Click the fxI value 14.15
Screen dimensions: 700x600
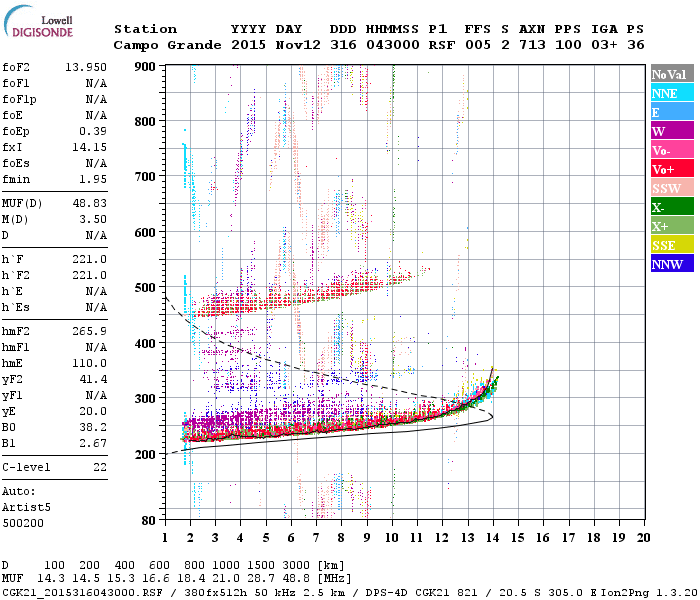(x=89, y=147)
